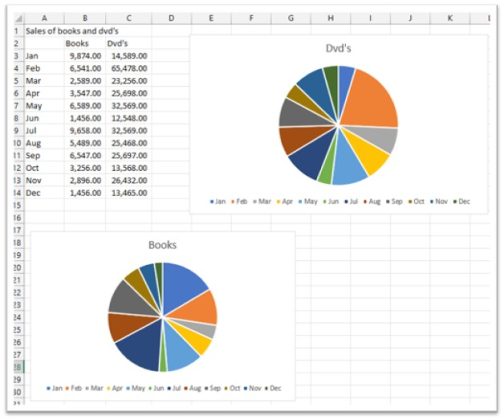Screen dimensions: 504x420
Task: Select row 5 header
Action: coord(17,81)
